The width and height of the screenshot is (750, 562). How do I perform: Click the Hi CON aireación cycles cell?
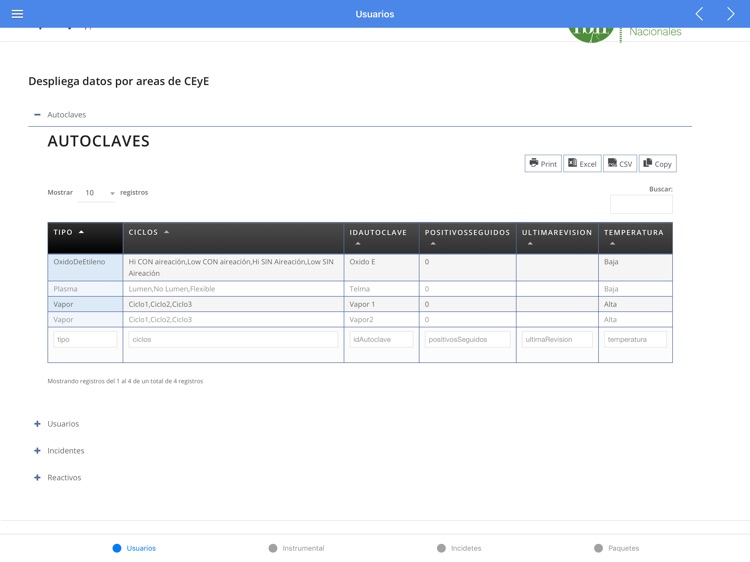pyautogui.click(x=233, y=267)
